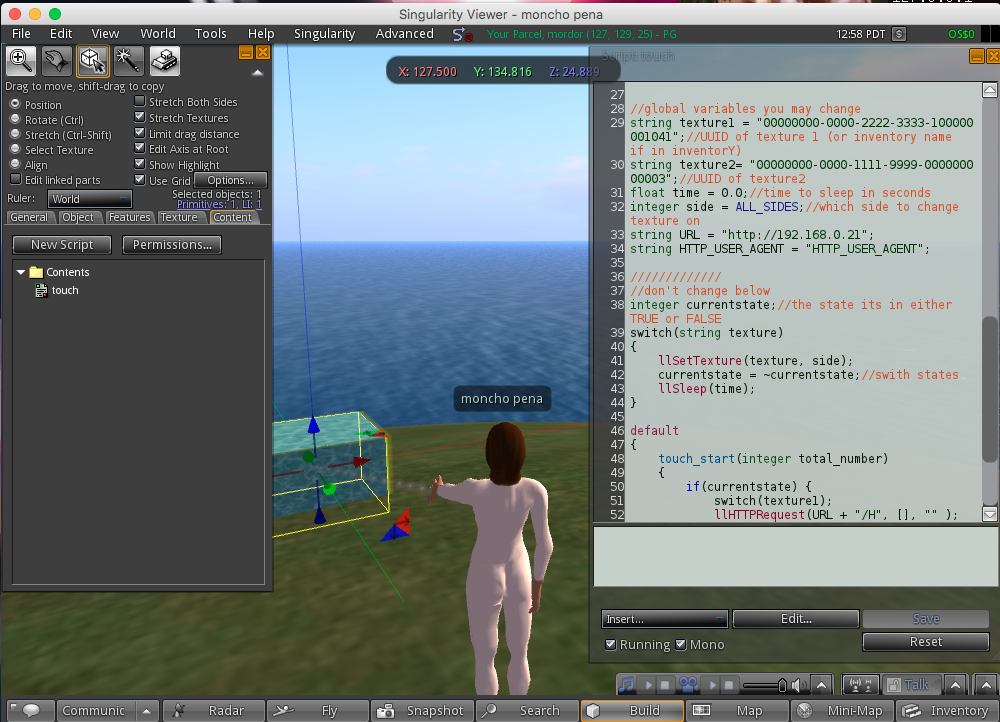Open the Communicate window
This screenshot has width=1000, height=722.
94,711
